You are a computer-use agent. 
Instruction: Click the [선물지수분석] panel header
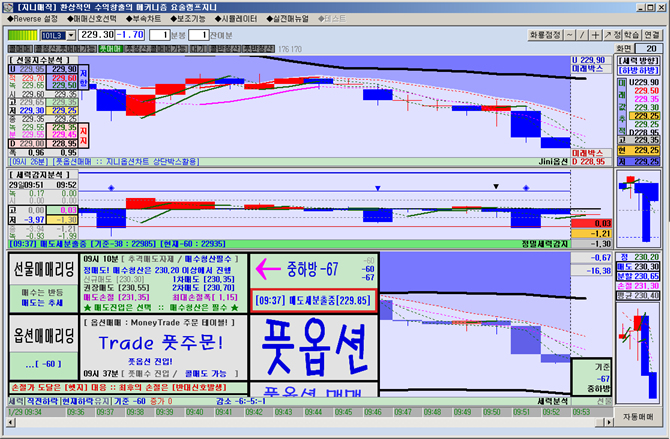click(x=43, y=60)
